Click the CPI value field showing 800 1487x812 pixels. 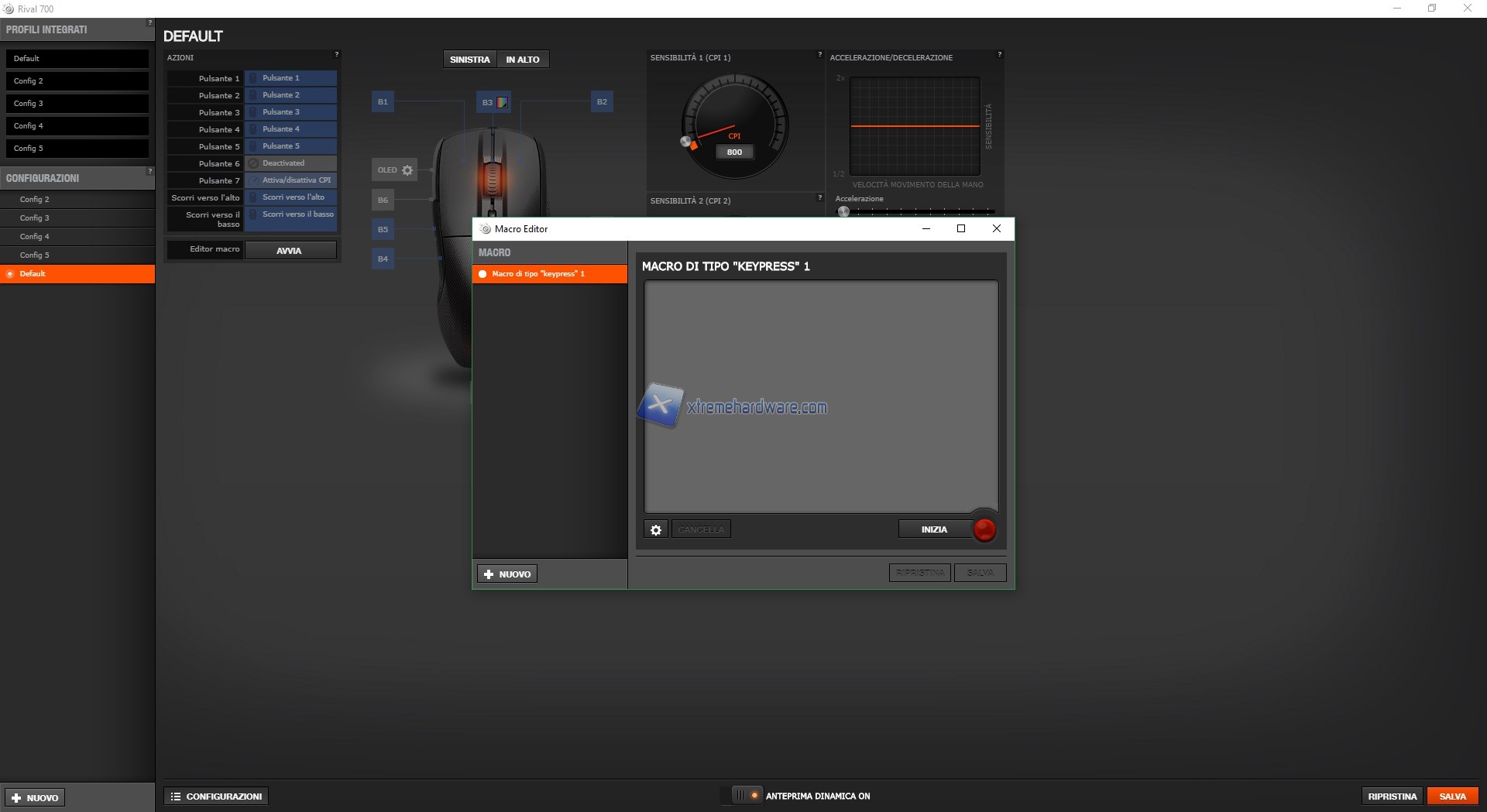734,152
